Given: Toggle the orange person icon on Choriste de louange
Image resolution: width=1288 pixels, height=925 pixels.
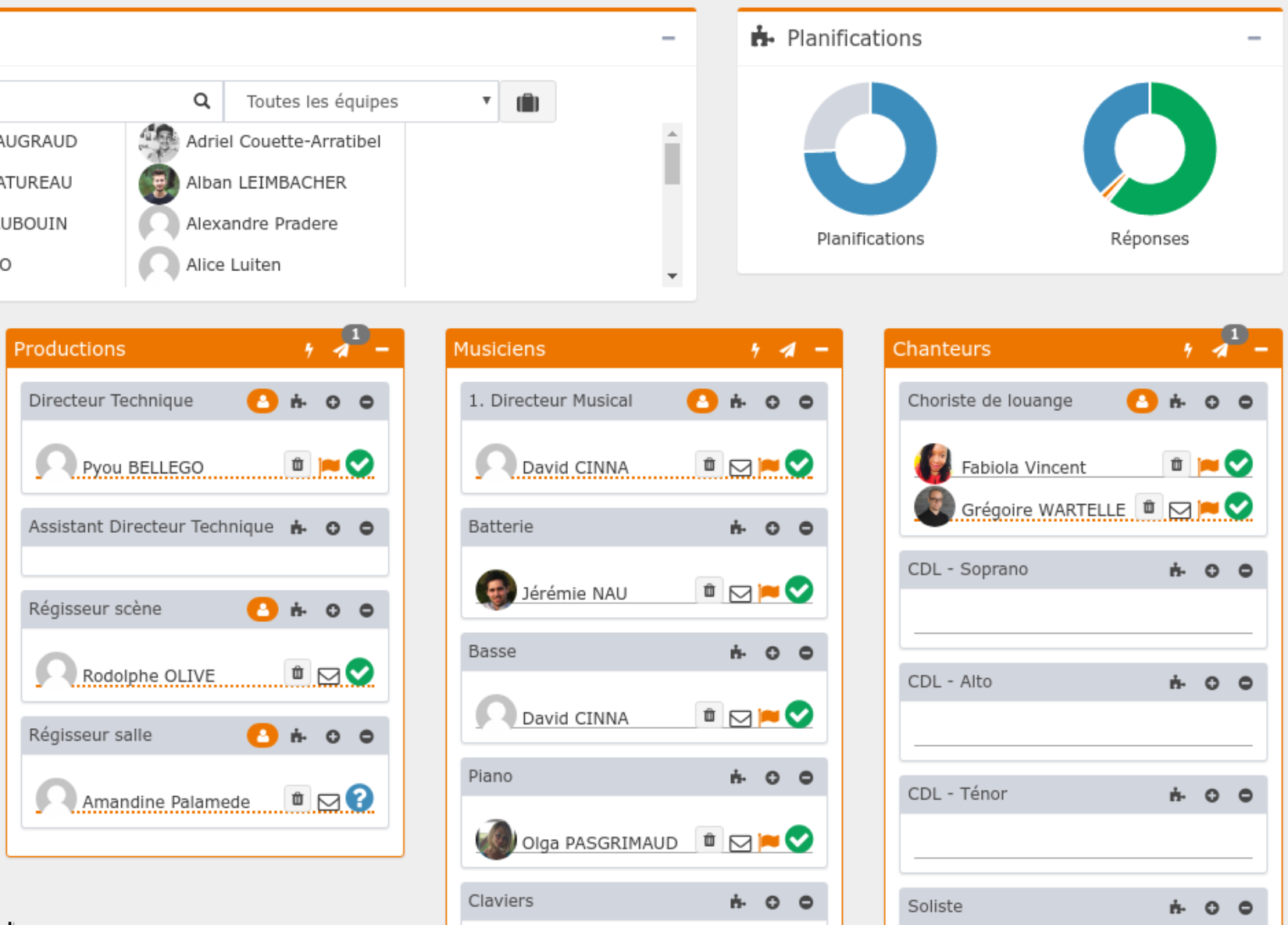Looking at the screenshot, I should pyautogui.click(x=1143, y=401).
